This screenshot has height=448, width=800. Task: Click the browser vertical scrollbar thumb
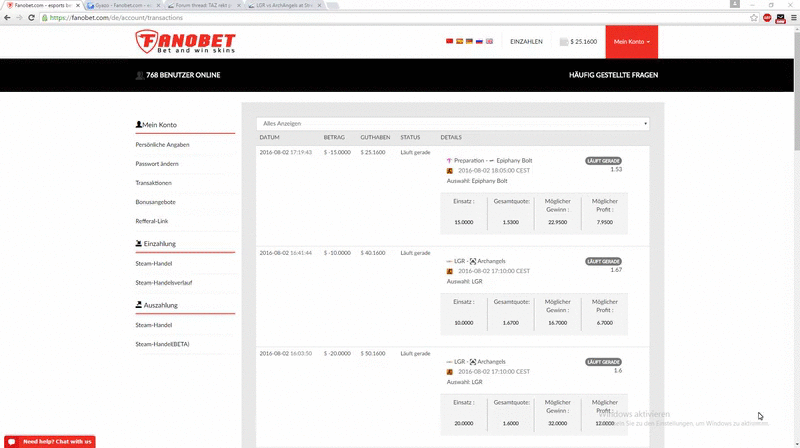[x=796, y=89]
